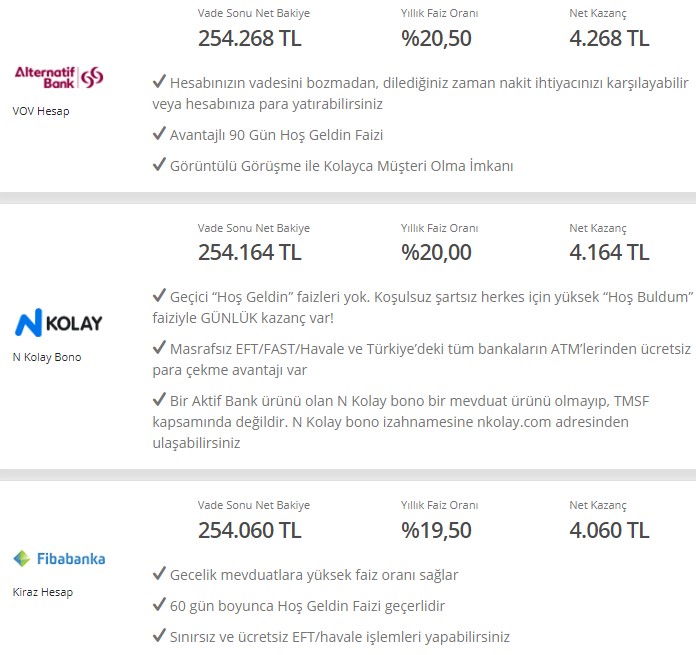Click checkmark beside 'Görüntülü Görüşme ile Kolayca'
696x655 pixels.
pos(159,165)
